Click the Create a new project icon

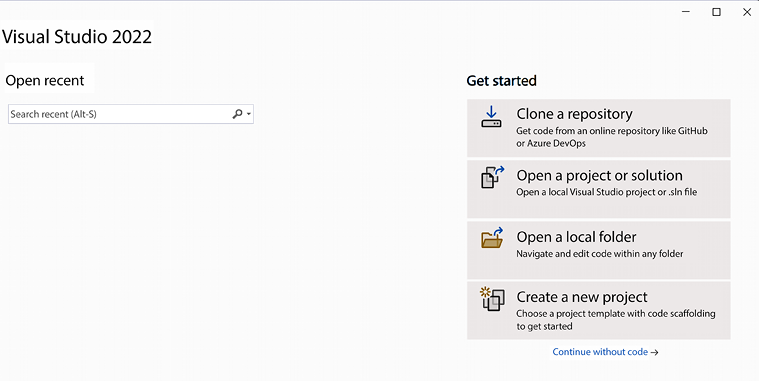(492, 299)
